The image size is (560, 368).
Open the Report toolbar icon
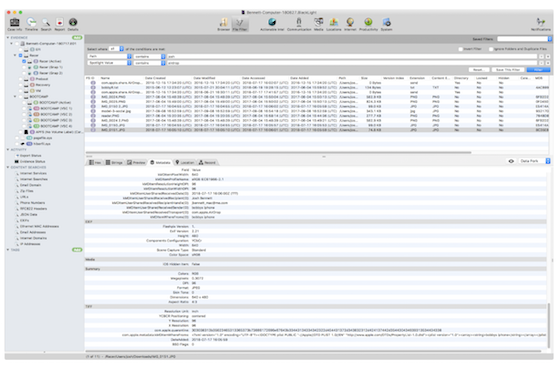pyautogui.click(x=60, y=23)
